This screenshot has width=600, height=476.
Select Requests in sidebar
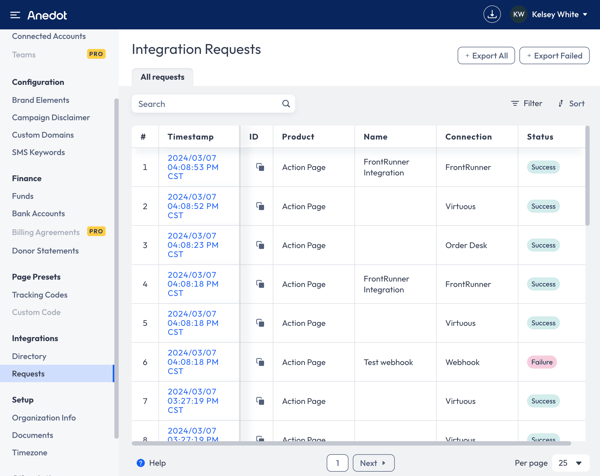[x=57, y=373]
